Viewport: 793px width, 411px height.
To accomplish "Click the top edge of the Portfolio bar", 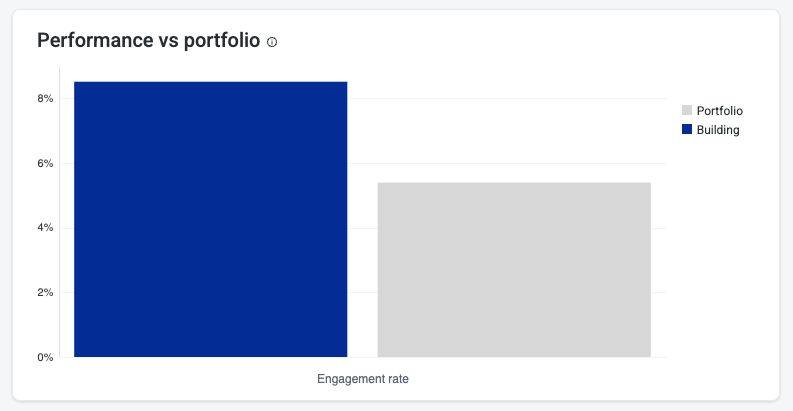I will tap(514, 183).
